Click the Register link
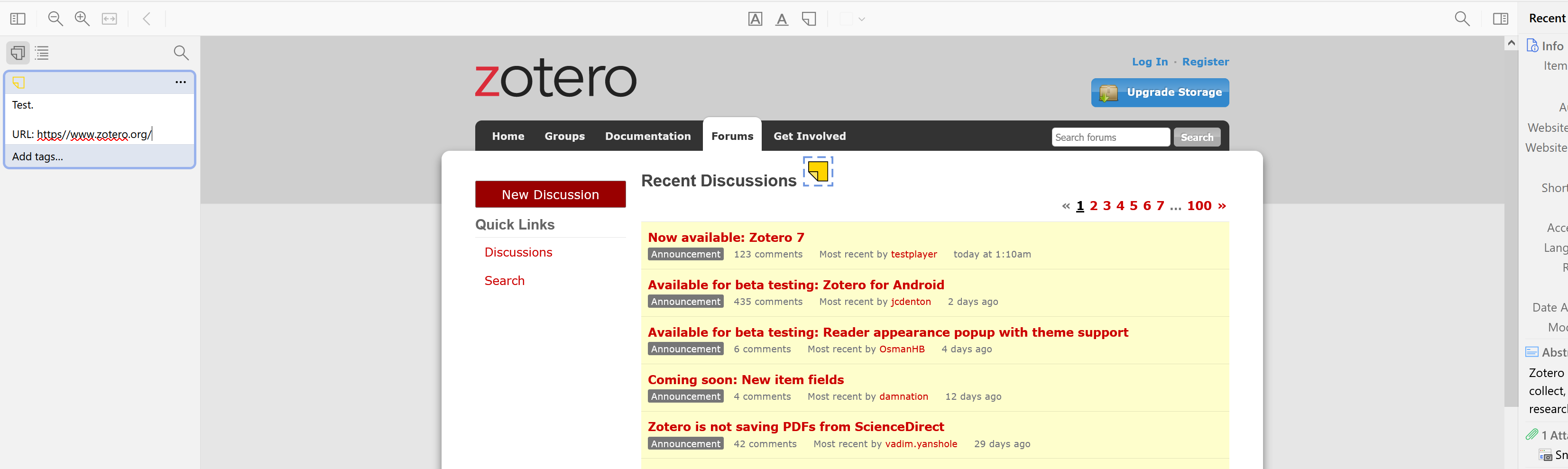Screen dimensions: 1568x469 coord(1205,62)
